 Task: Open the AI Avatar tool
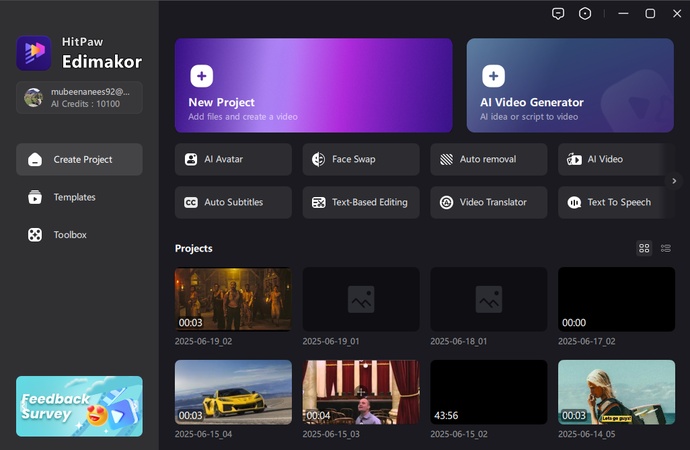[x=233, y=159]
